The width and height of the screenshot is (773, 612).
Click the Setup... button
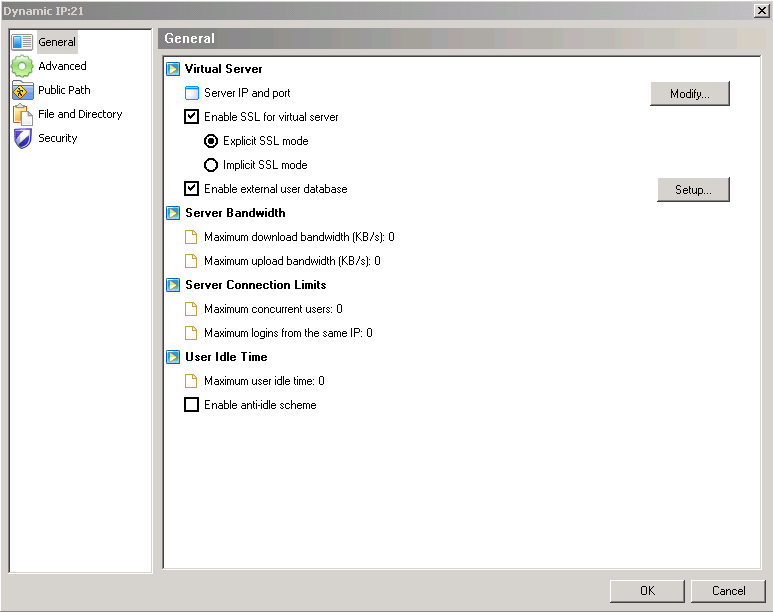693,190
